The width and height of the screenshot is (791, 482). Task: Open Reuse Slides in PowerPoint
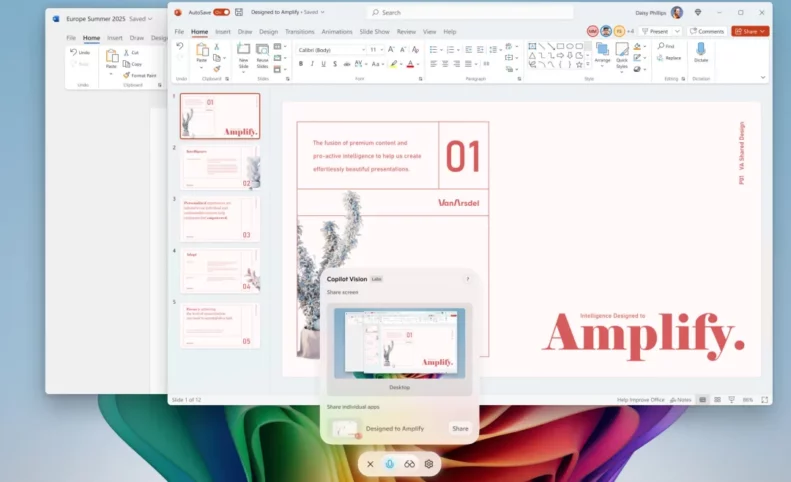point(262,56)
